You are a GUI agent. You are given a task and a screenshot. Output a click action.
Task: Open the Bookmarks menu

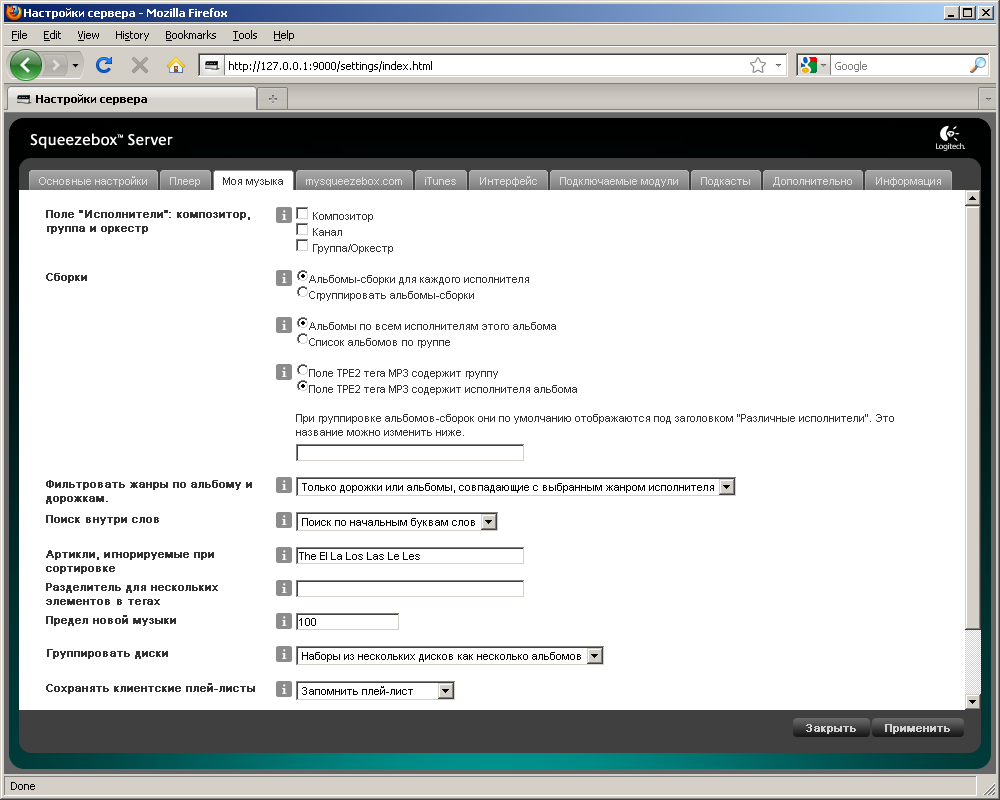(x=191, y=35)
